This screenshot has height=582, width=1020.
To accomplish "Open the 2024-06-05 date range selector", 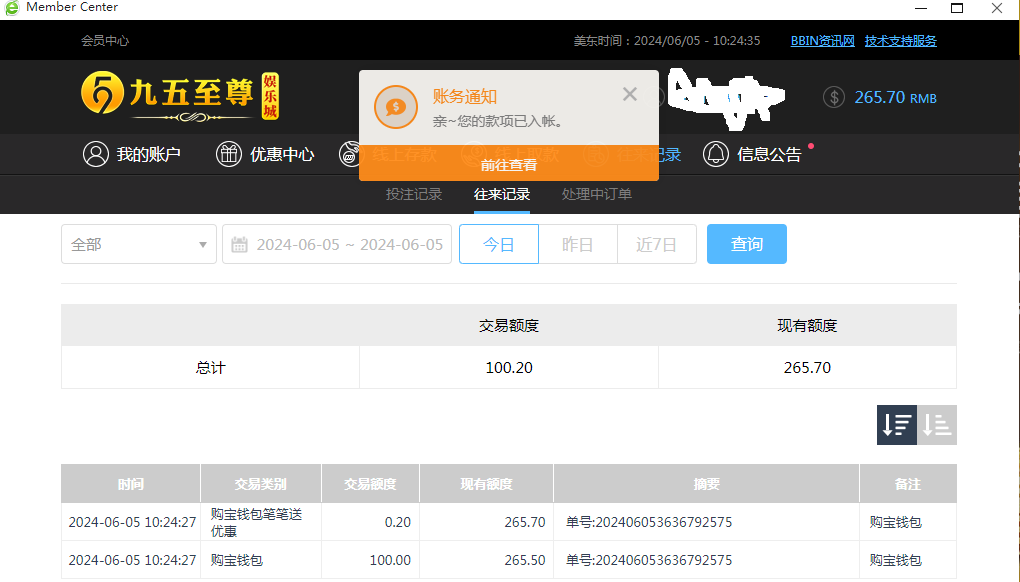I will pyautogui.click(x=336, y=243).
